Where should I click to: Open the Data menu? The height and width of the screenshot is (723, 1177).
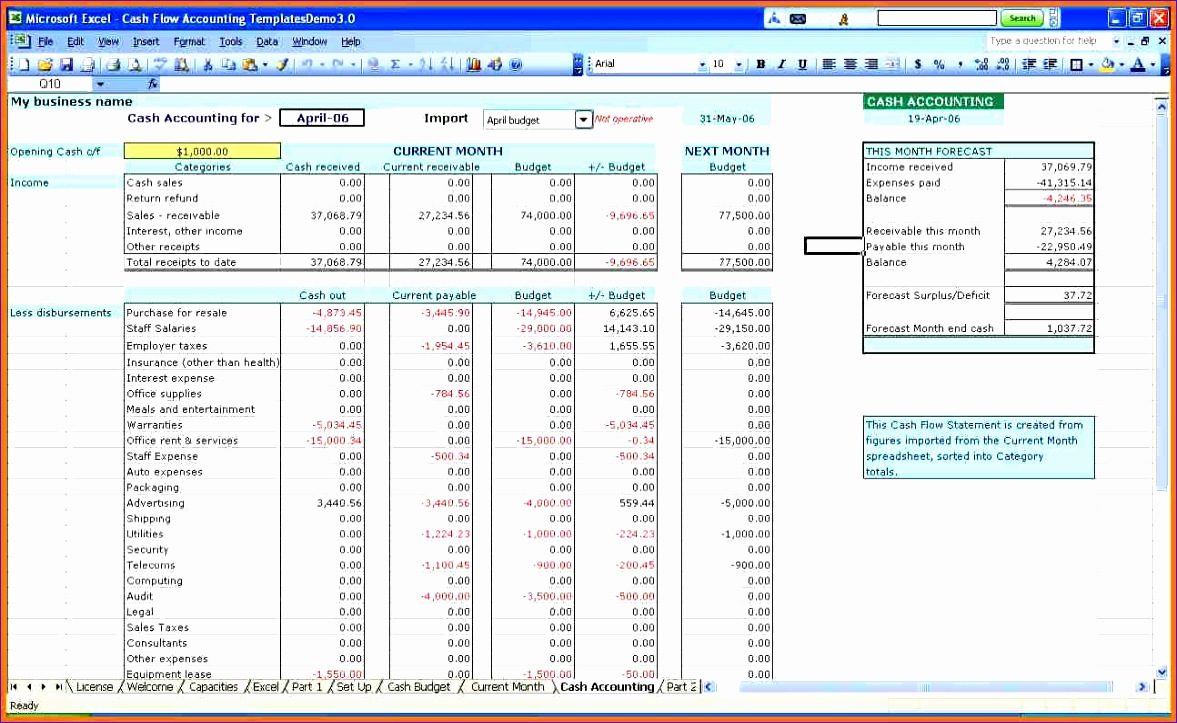266,41
